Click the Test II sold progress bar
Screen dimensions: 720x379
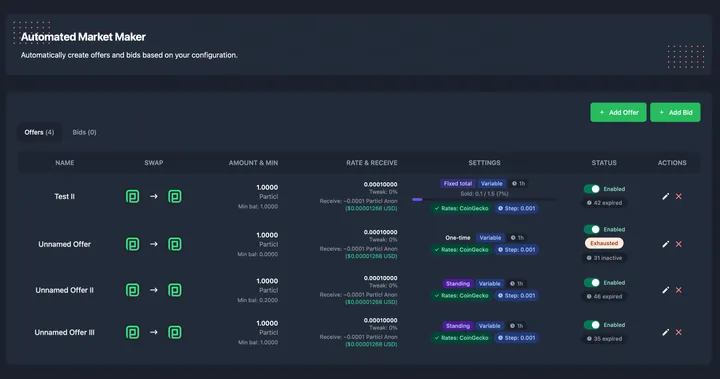pyautogui.click(x=484, y=199)
